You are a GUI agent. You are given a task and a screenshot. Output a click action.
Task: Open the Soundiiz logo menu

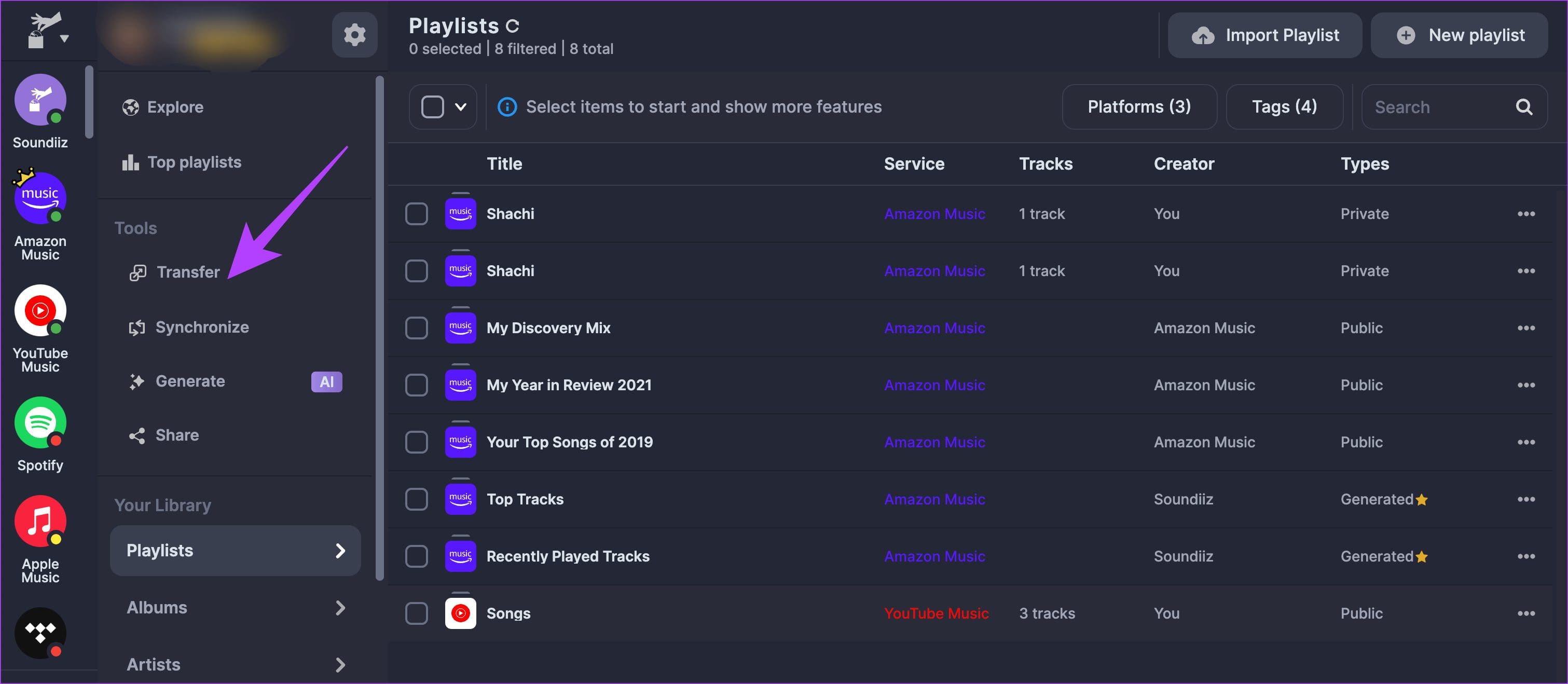(48, 30)
